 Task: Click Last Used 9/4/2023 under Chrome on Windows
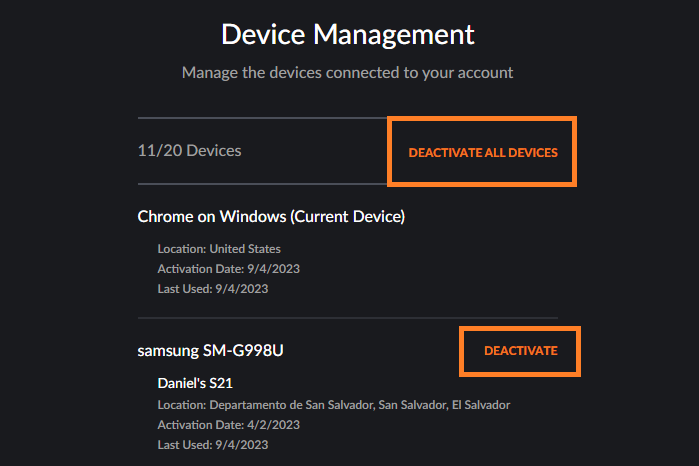(x=213, y=289)
